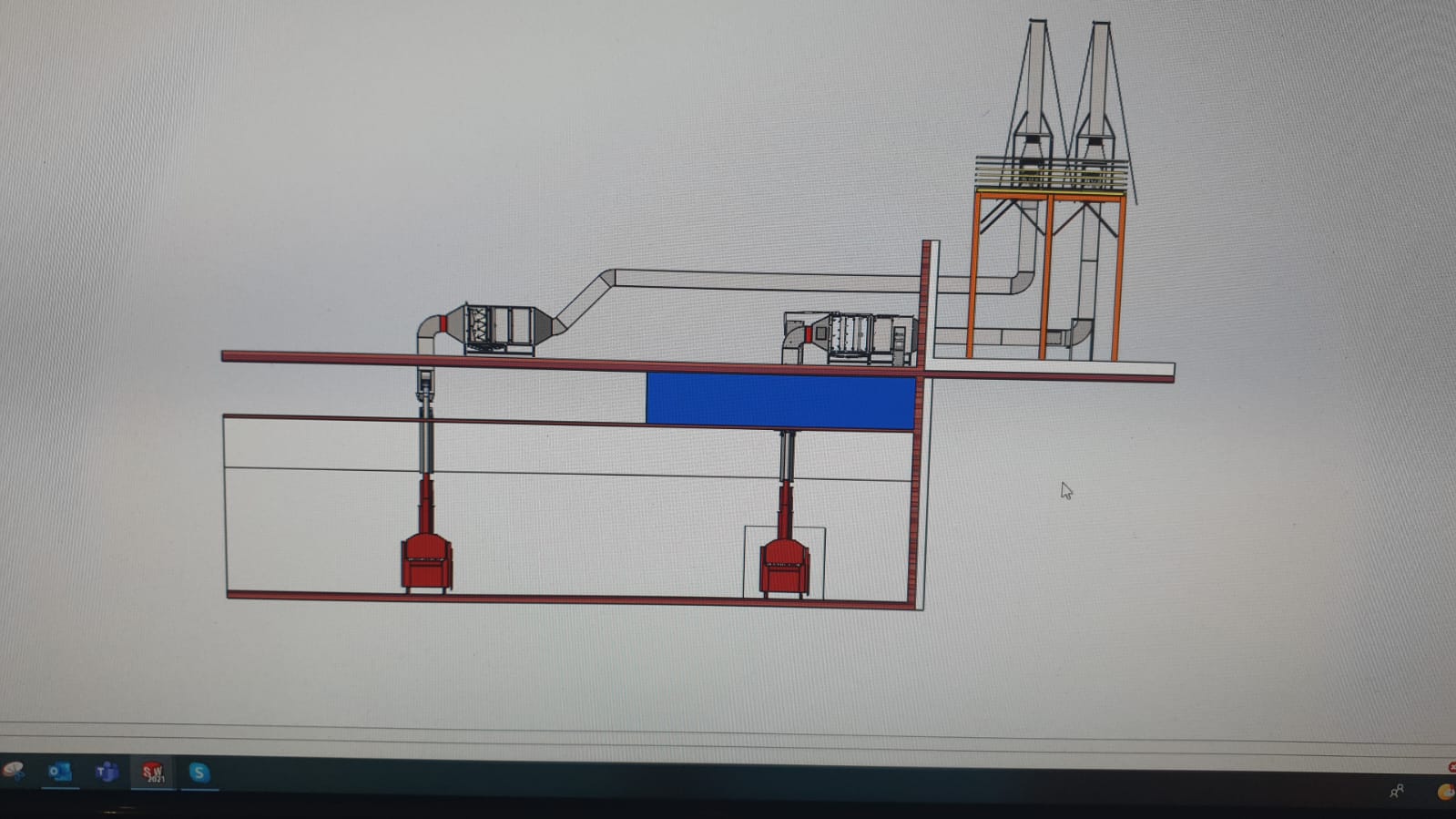The width and height of the screenshot is (1456, 819).
Task: Select the right rooftop filter unit near wall
Action: [x=863, y=338]
